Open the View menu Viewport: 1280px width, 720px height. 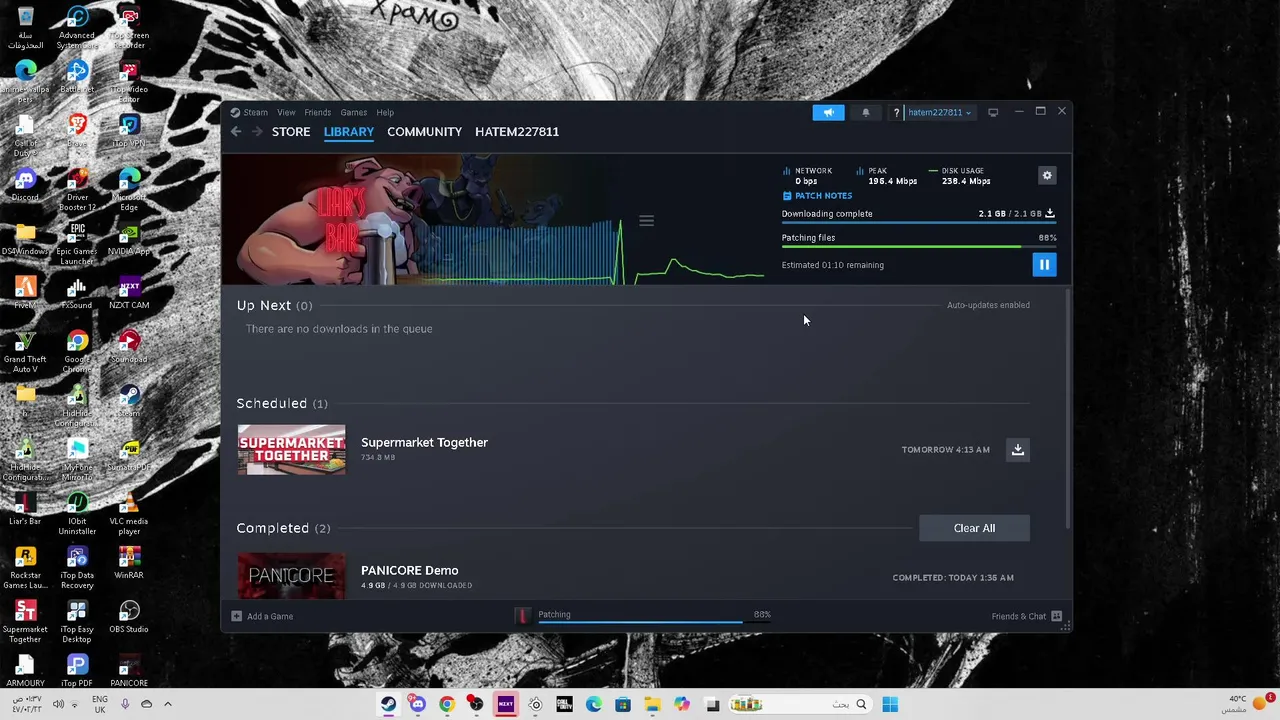tap(286, 112)
